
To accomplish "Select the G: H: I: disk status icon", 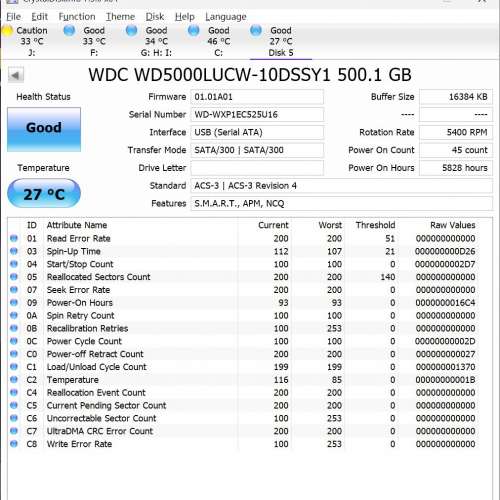I will pyautogui.click(x=132, y=31).
